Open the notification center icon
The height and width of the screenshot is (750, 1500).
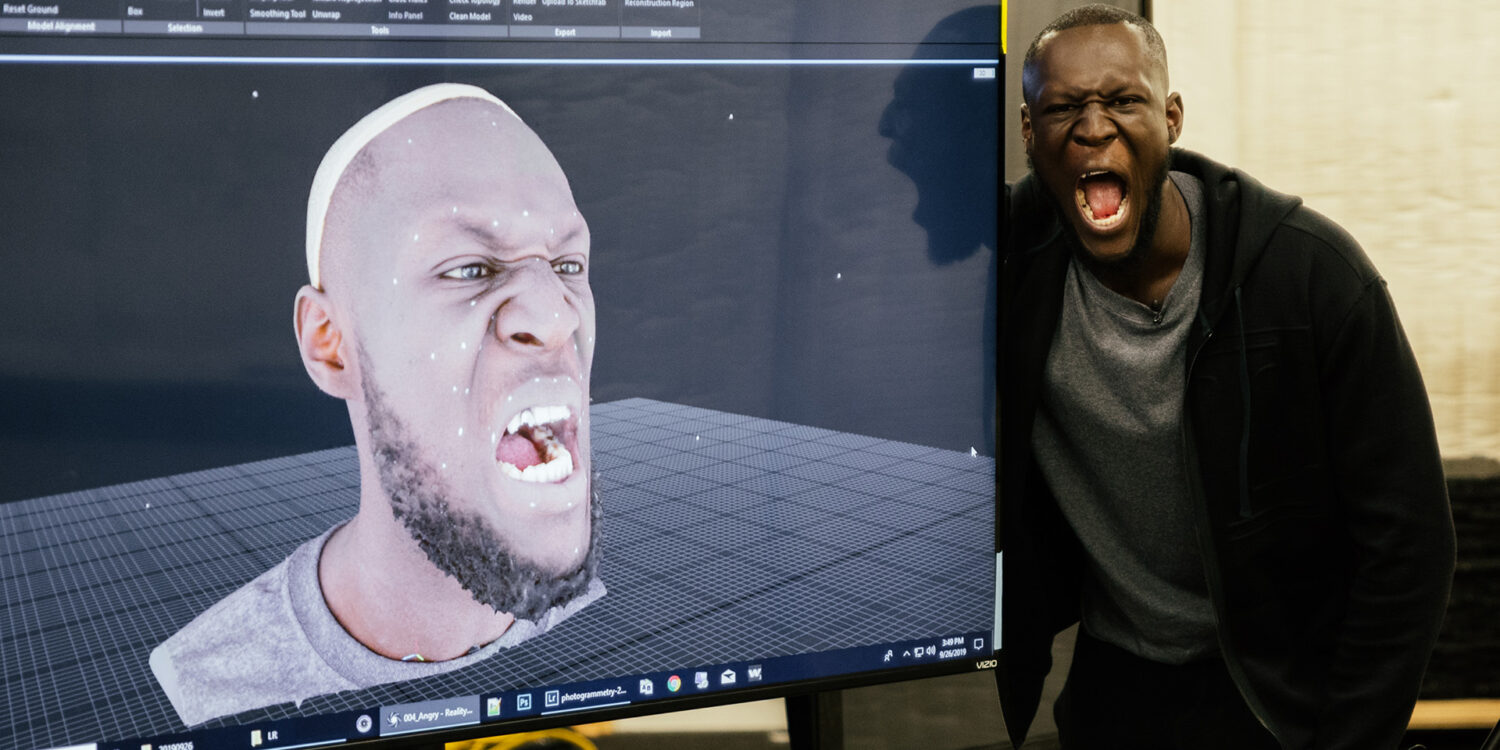tap(978, 643)
